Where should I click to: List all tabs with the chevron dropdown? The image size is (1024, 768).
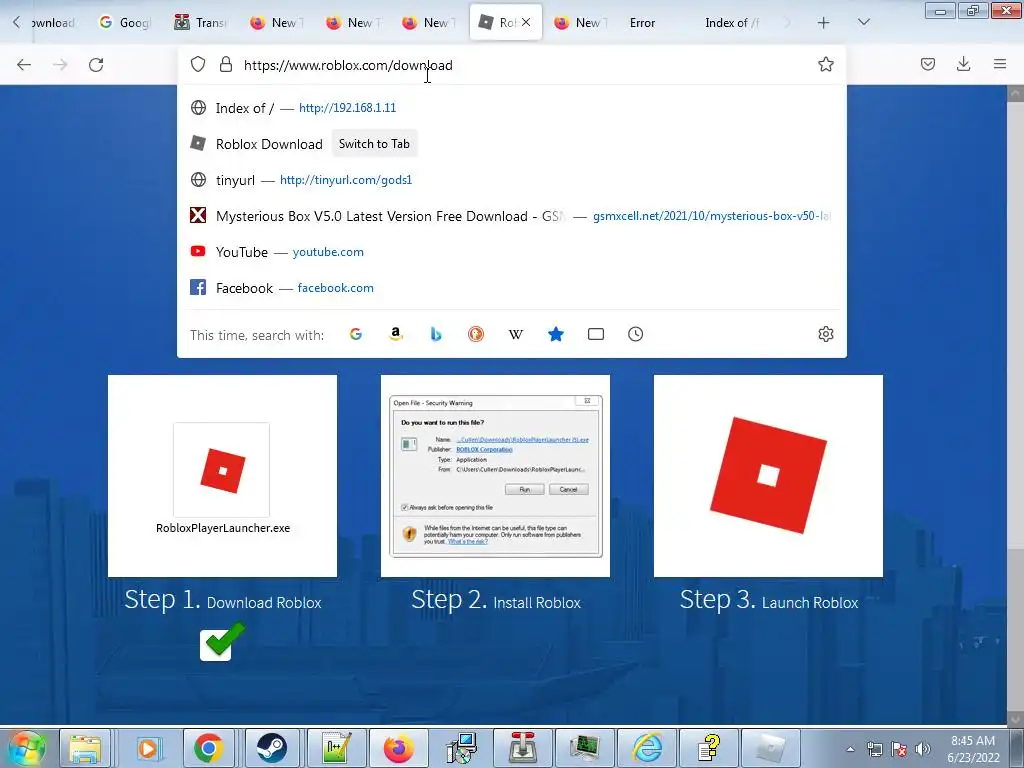(x=863, y=23)
